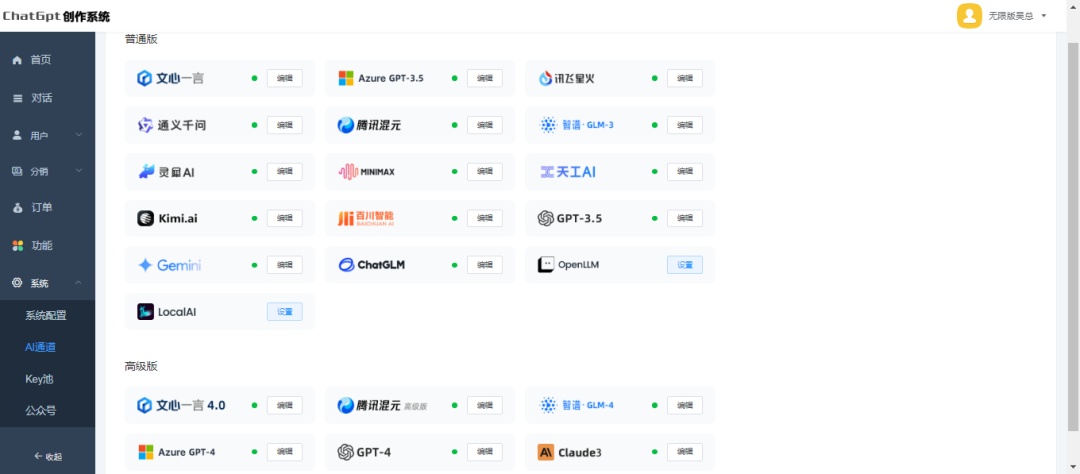1080x474 pixels.
Task: Click the 灵犀AI logo icon
Action: (146, 172)
